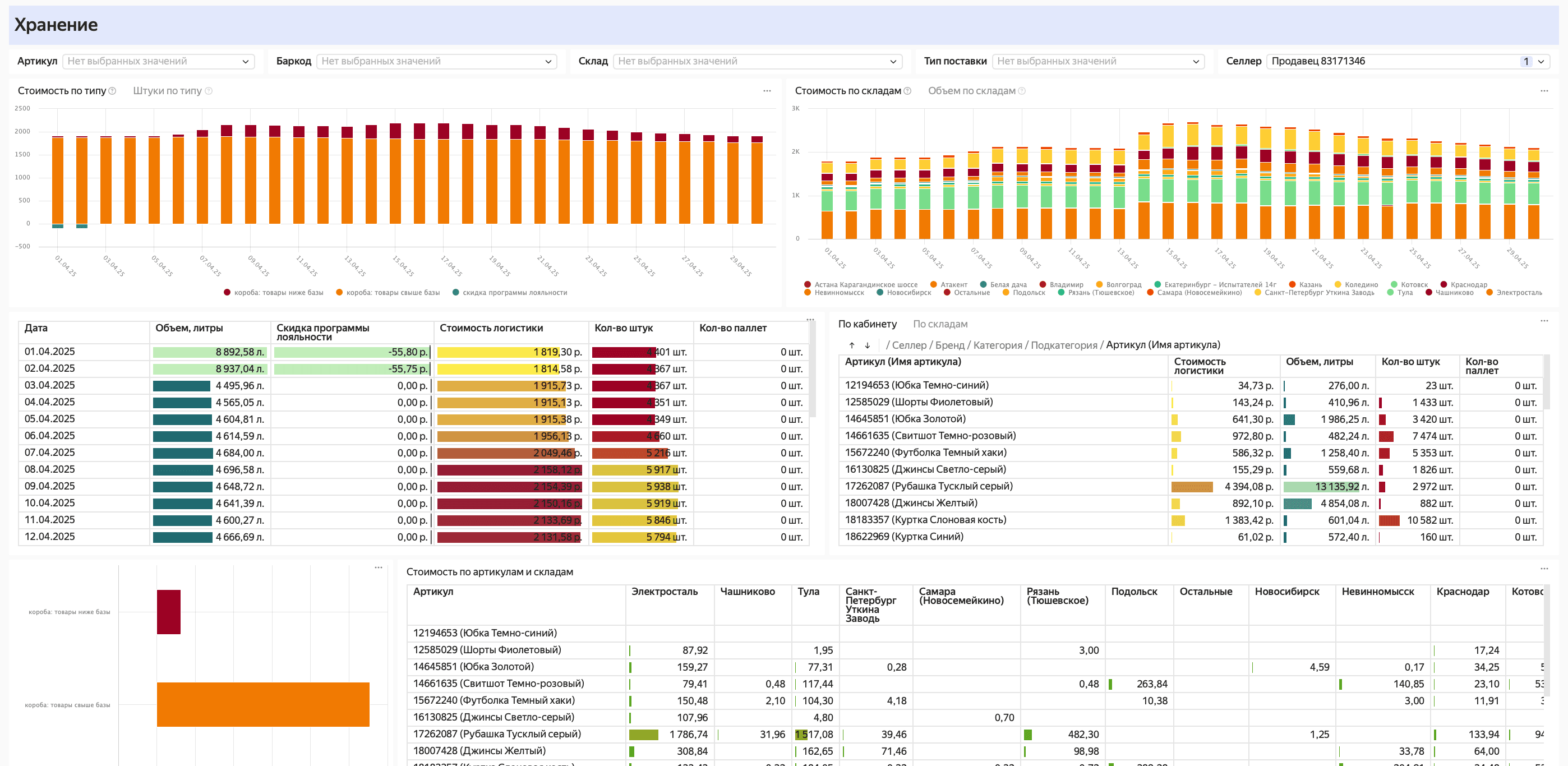The image size is (1568, 766).
Task: Show hint icon for Объем по складам
Action: pyautogui.click(x=1022, y=91)
